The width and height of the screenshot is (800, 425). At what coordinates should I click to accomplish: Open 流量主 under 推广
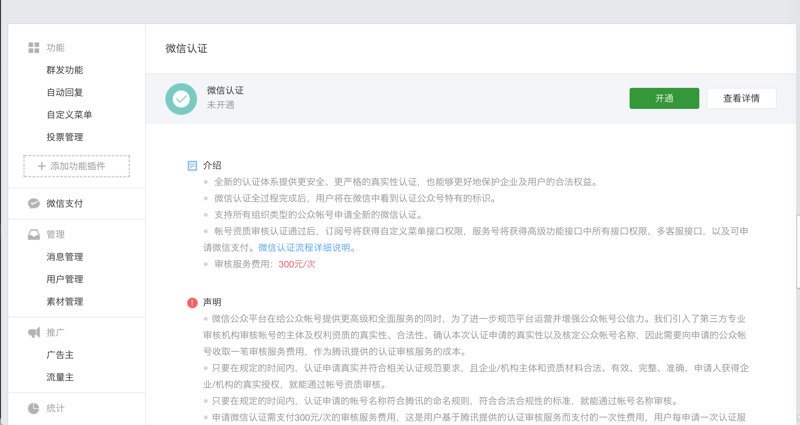pos(60,377)
